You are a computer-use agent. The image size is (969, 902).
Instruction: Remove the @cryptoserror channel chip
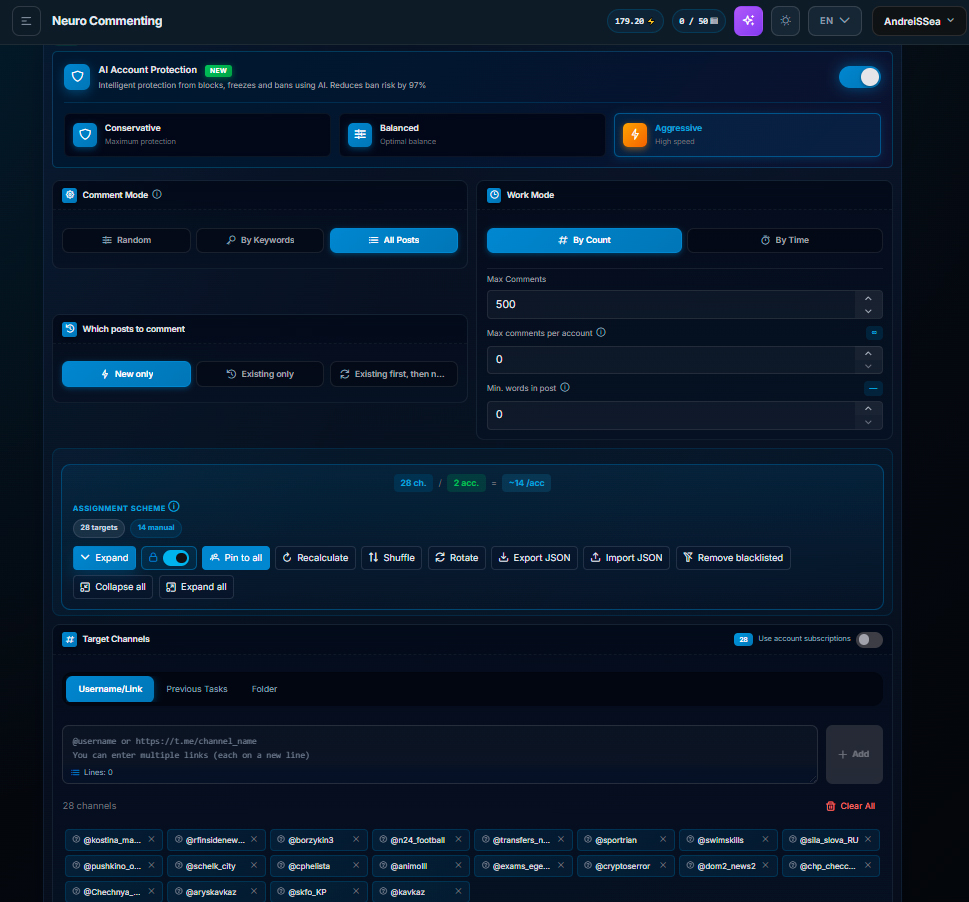coord(663,866)
